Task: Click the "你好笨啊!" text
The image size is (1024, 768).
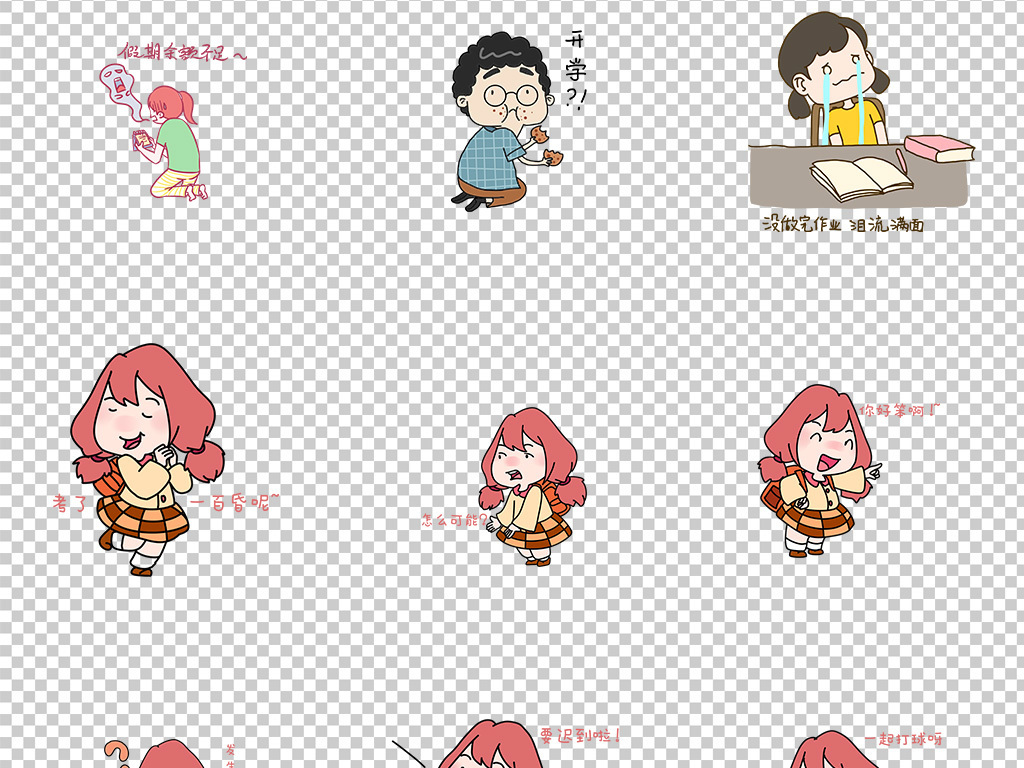Action: pyautogui.click(x=900, y=410)
